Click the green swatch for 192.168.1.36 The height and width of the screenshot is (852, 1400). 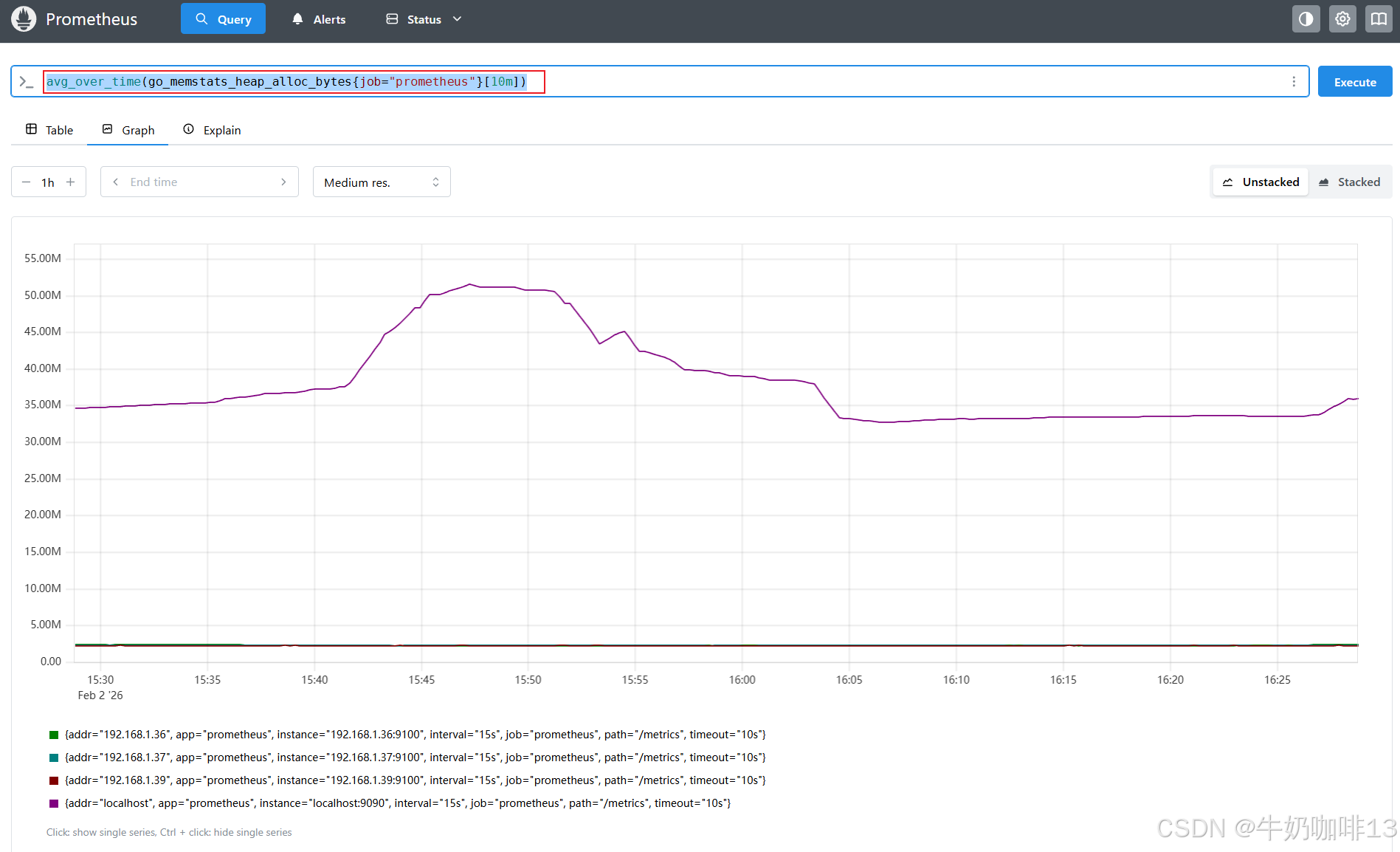[54, 735]
